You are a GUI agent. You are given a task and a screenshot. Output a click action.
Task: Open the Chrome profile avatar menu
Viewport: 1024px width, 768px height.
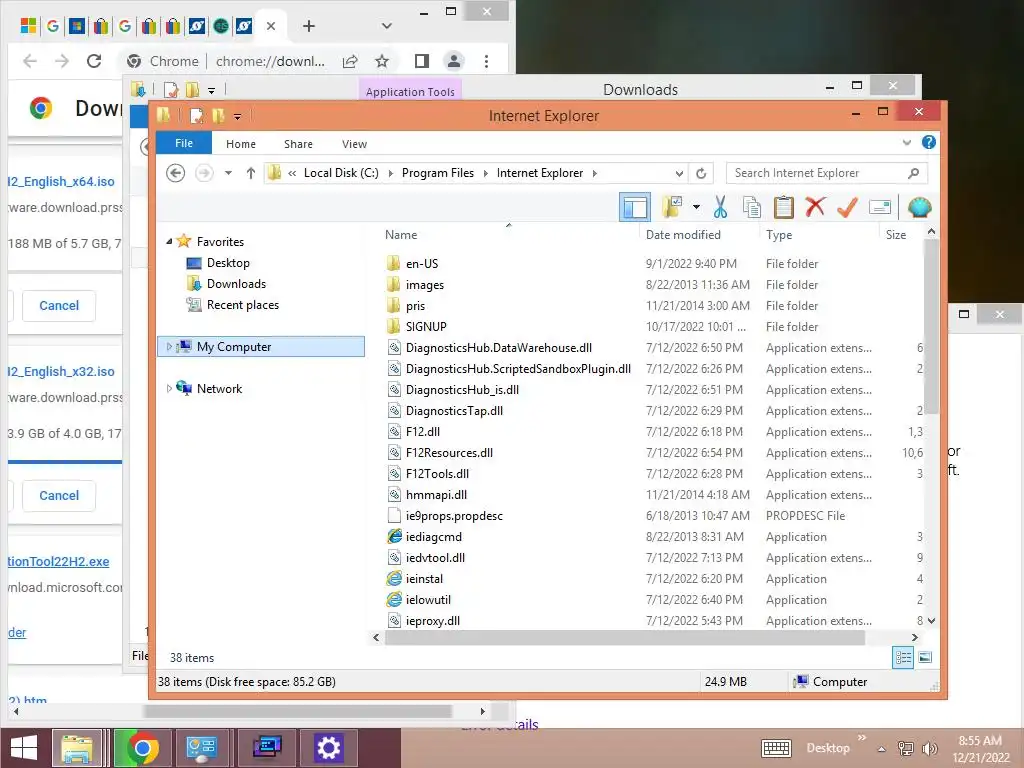(453, 61)
